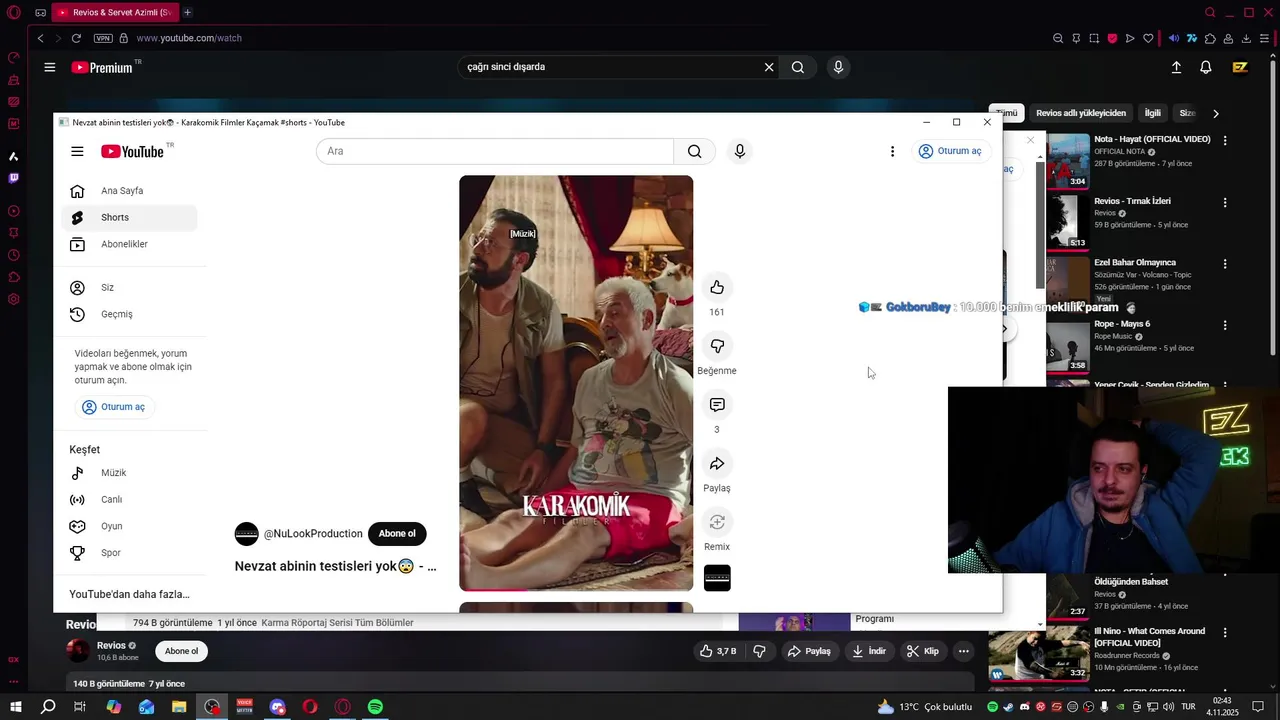
Task: Like the Revios video with 3,7 B
Action: pyautogui.click(x=719, y=651)
